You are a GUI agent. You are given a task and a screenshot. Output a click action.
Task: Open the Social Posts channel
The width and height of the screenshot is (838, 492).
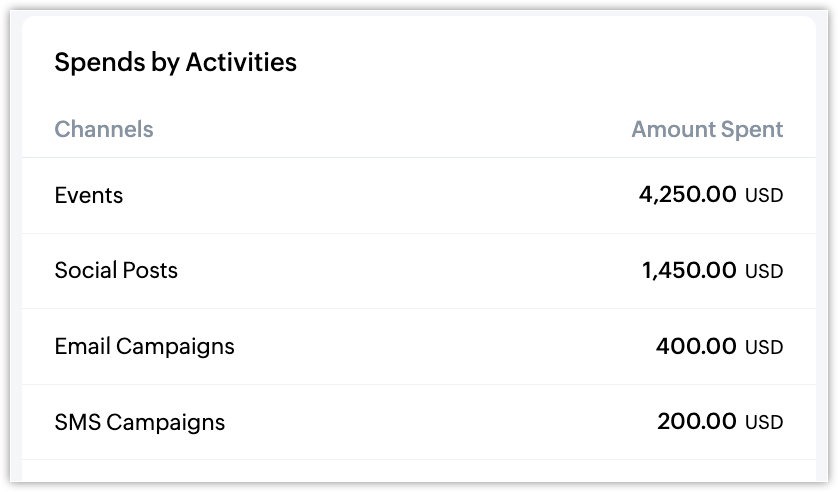116,271
